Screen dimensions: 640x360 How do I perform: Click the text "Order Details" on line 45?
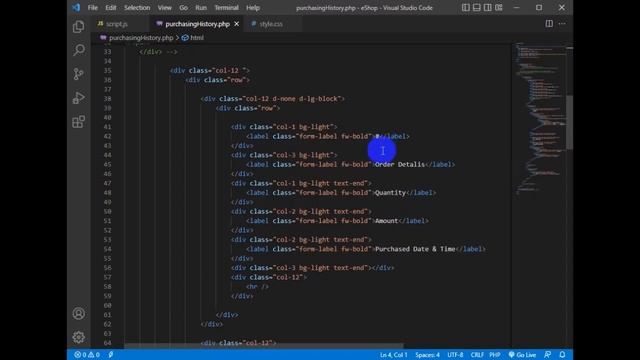click(400, 164)
